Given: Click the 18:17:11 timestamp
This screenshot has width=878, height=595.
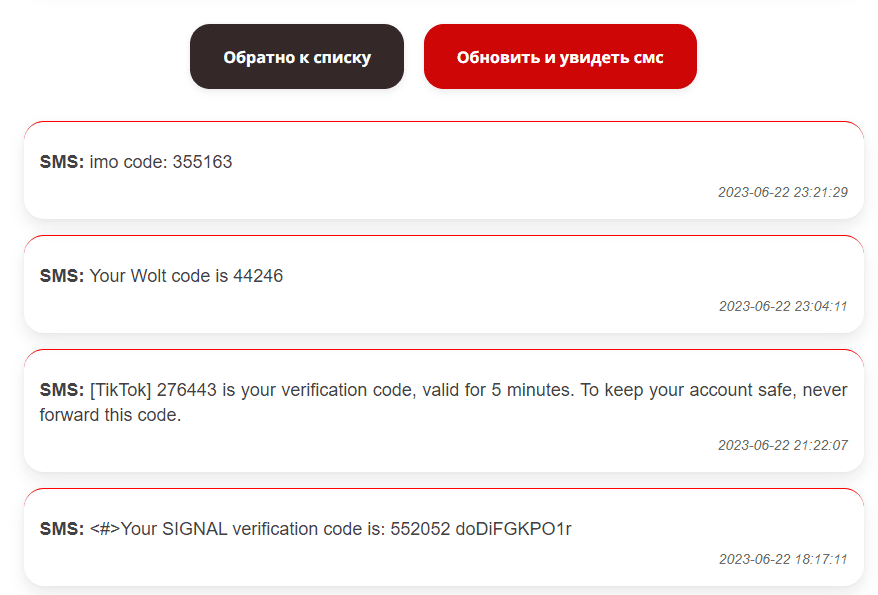Looking at the screenshot, I should 783,559.
